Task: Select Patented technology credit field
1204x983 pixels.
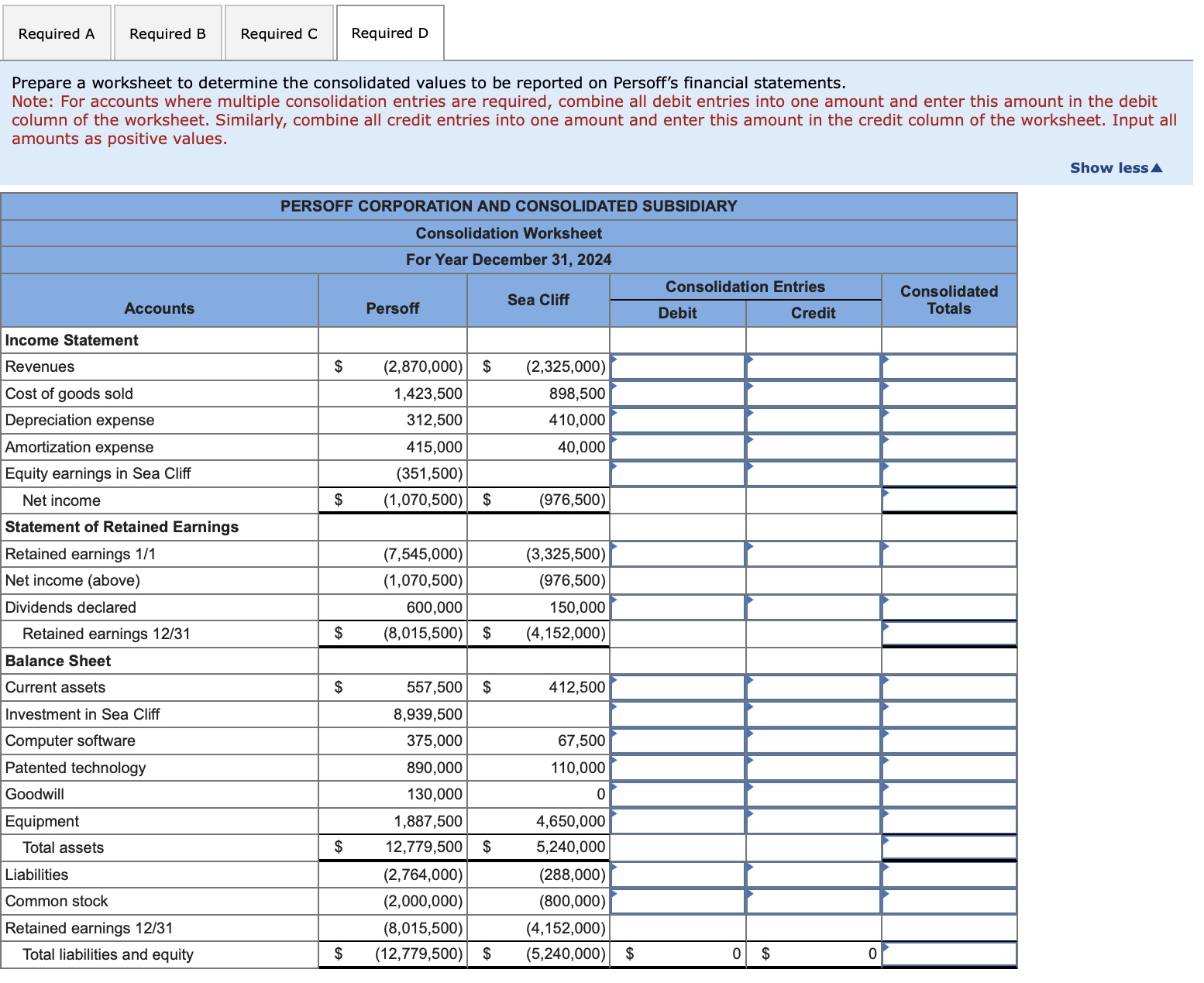Action: [x=814, y=768]
